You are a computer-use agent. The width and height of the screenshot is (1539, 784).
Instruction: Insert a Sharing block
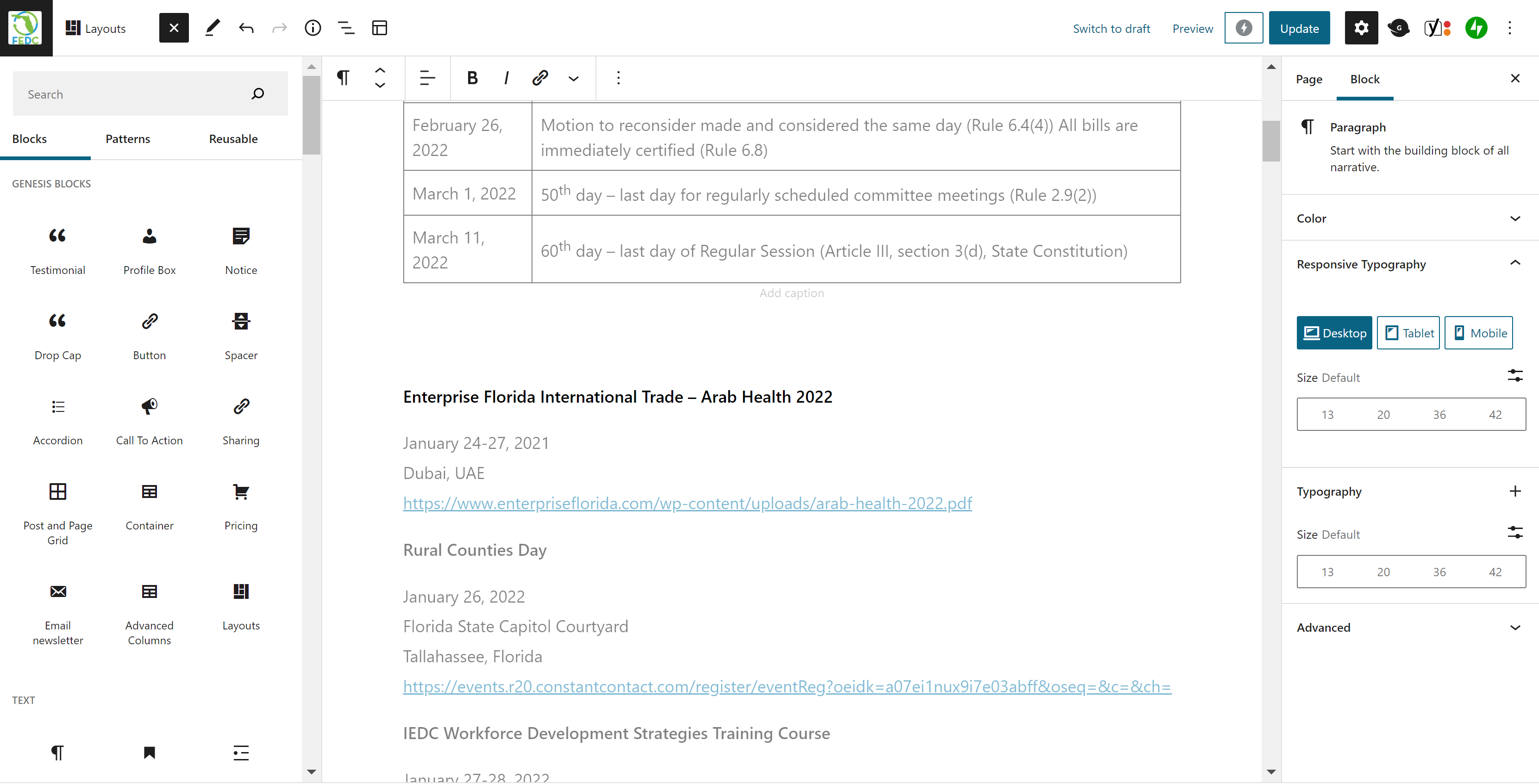point(241,421)
